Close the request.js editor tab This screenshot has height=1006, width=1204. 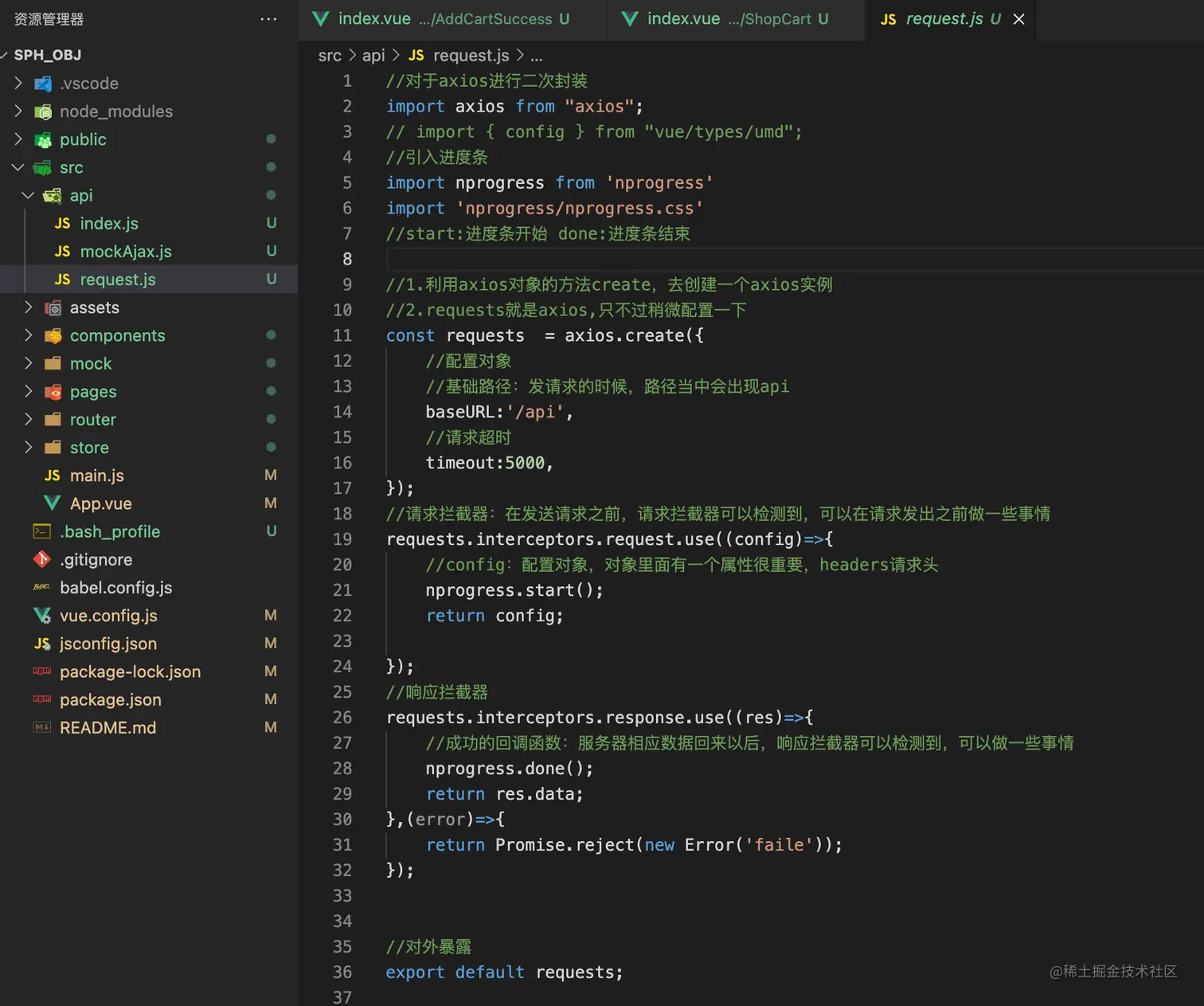1018,19
